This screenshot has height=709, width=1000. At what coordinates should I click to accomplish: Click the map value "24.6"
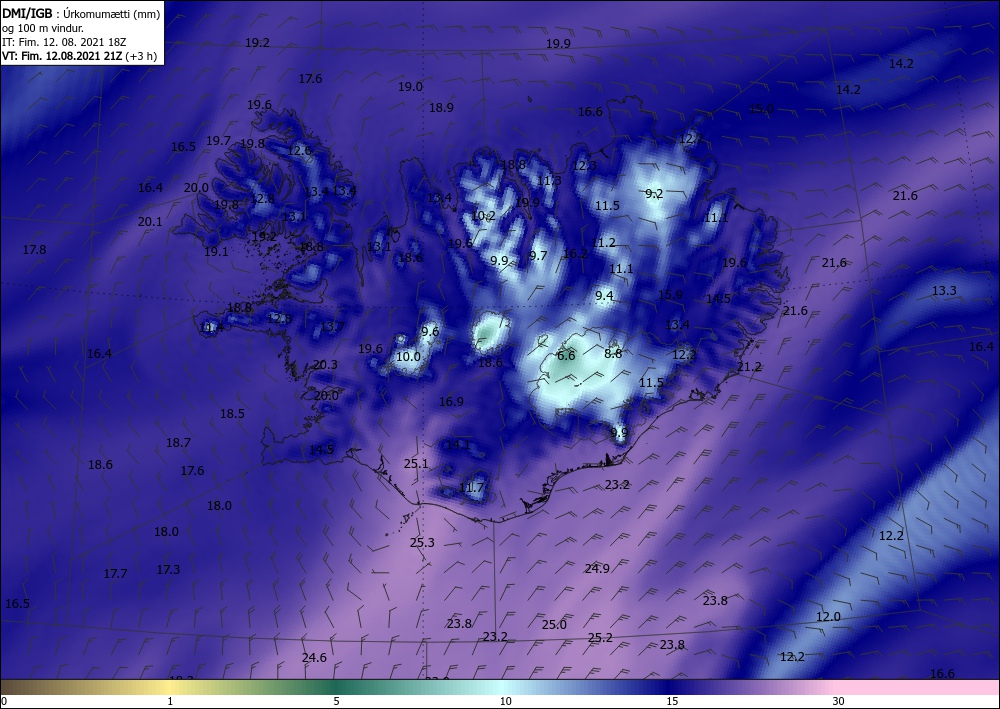(x=314, y=657)
